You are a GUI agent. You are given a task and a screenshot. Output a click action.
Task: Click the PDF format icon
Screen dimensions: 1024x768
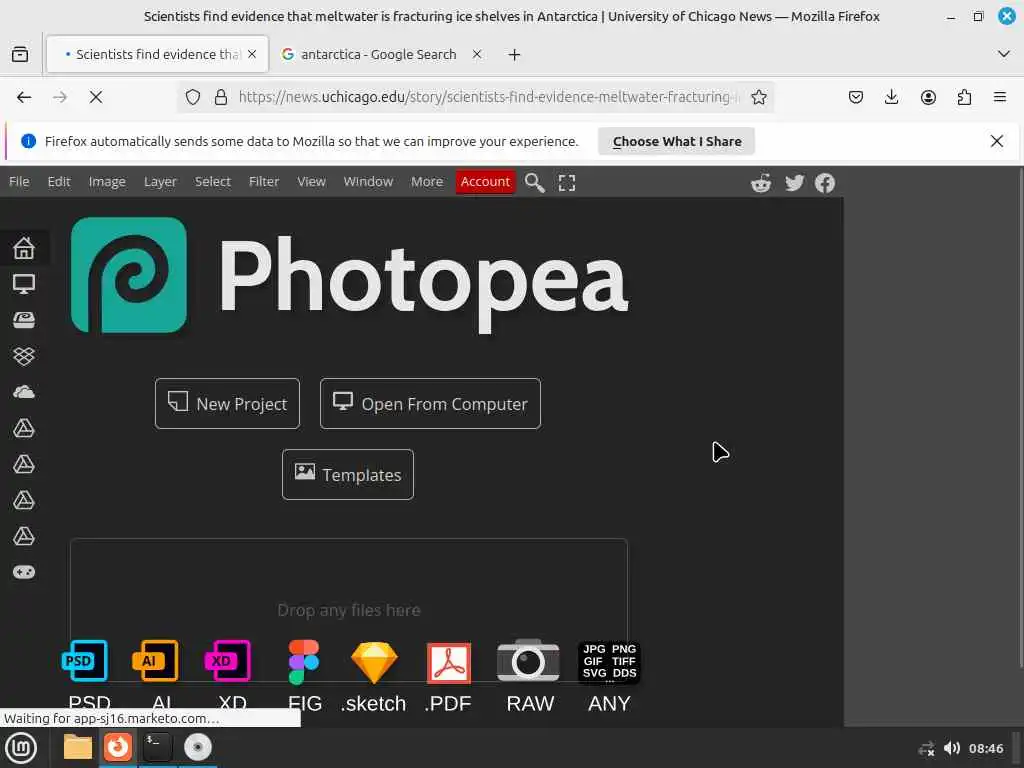(449, 663)
